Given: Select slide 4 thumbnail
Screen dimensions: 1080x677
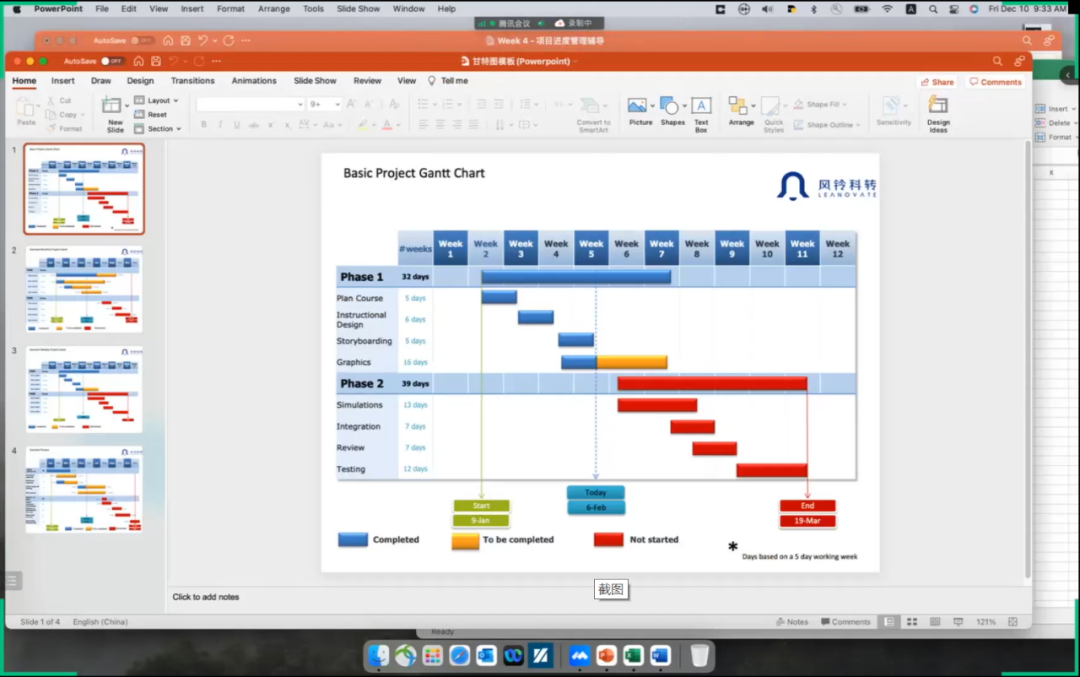Looking at the screenshot, I should point(84,490).
